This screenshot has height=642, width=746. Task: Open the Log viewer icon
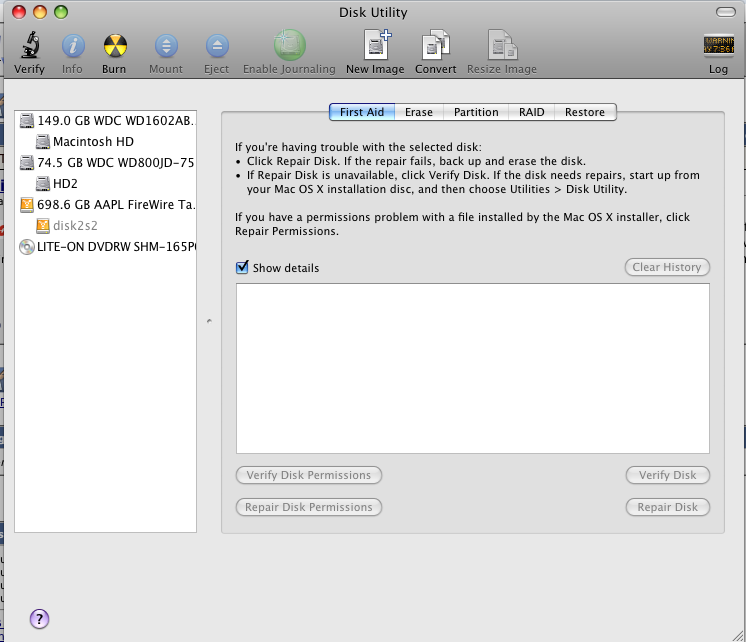(718, 46)
